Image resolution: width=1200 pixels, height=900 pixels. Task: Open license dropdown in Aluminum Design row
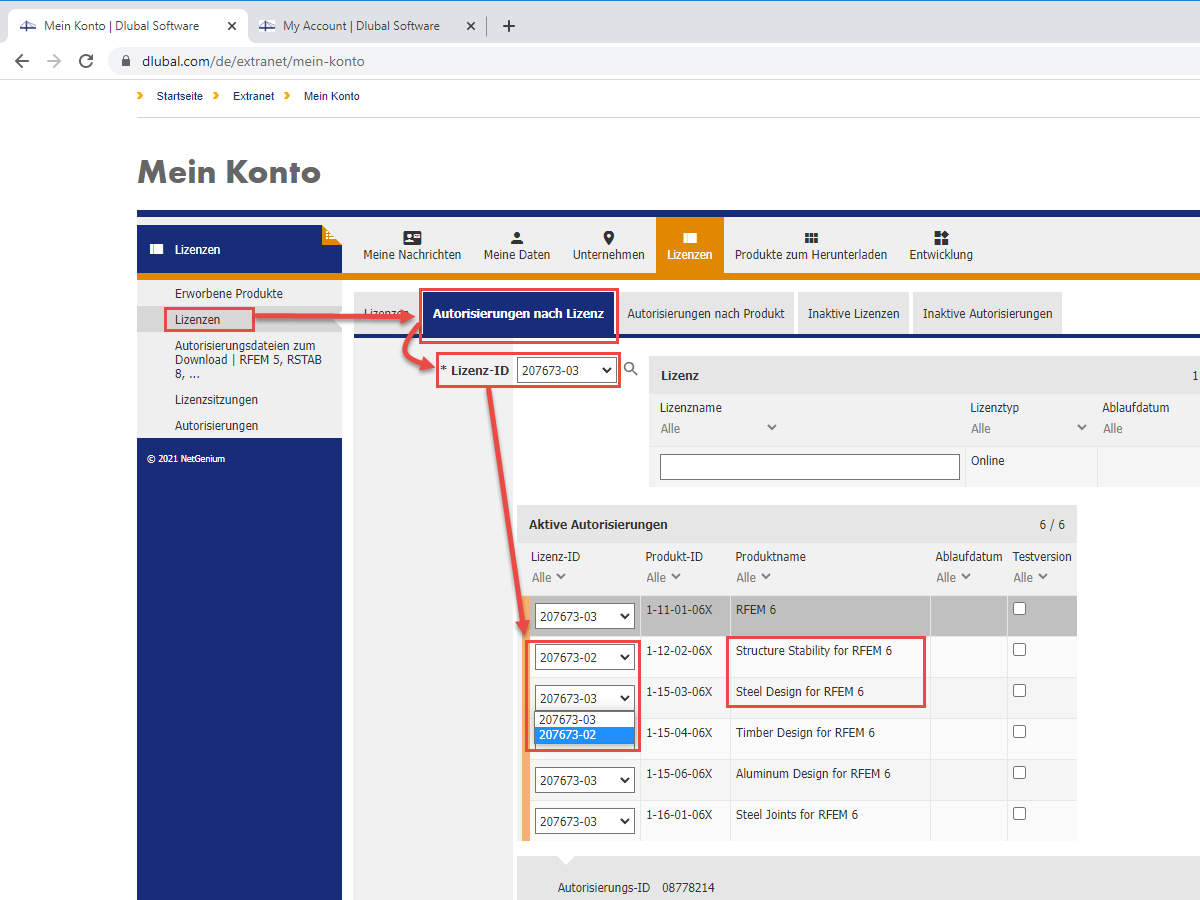pyautogui.click(x=585, y=780)
